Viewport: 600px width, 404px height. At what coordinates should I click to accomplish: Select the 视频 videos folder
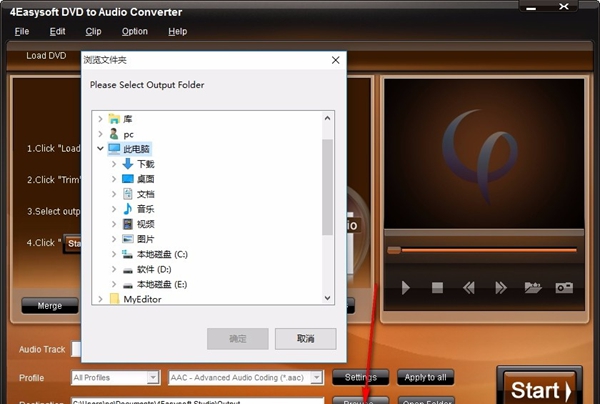coord(139,224)
